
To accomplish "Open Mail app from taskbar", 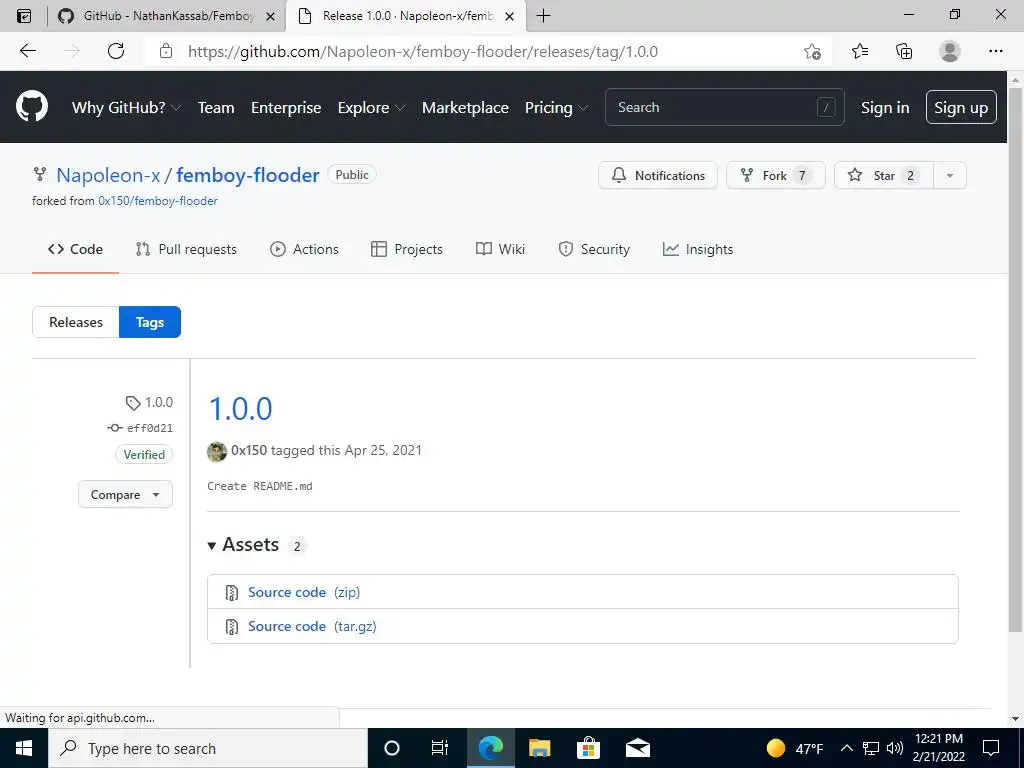I will coord(637,748).
